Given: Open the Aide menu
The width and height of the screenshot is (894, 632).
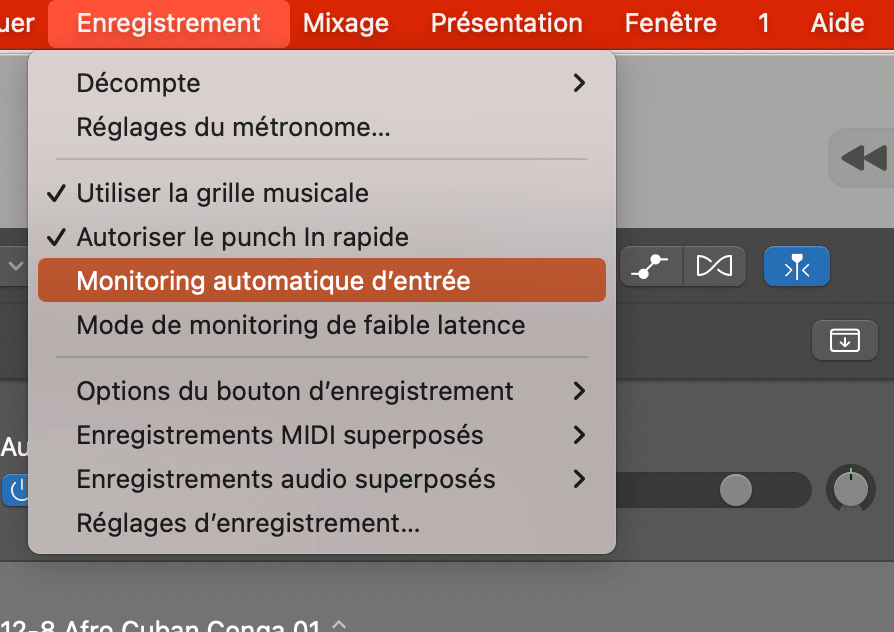Looking at the screenshot, I should coord(837,23).
